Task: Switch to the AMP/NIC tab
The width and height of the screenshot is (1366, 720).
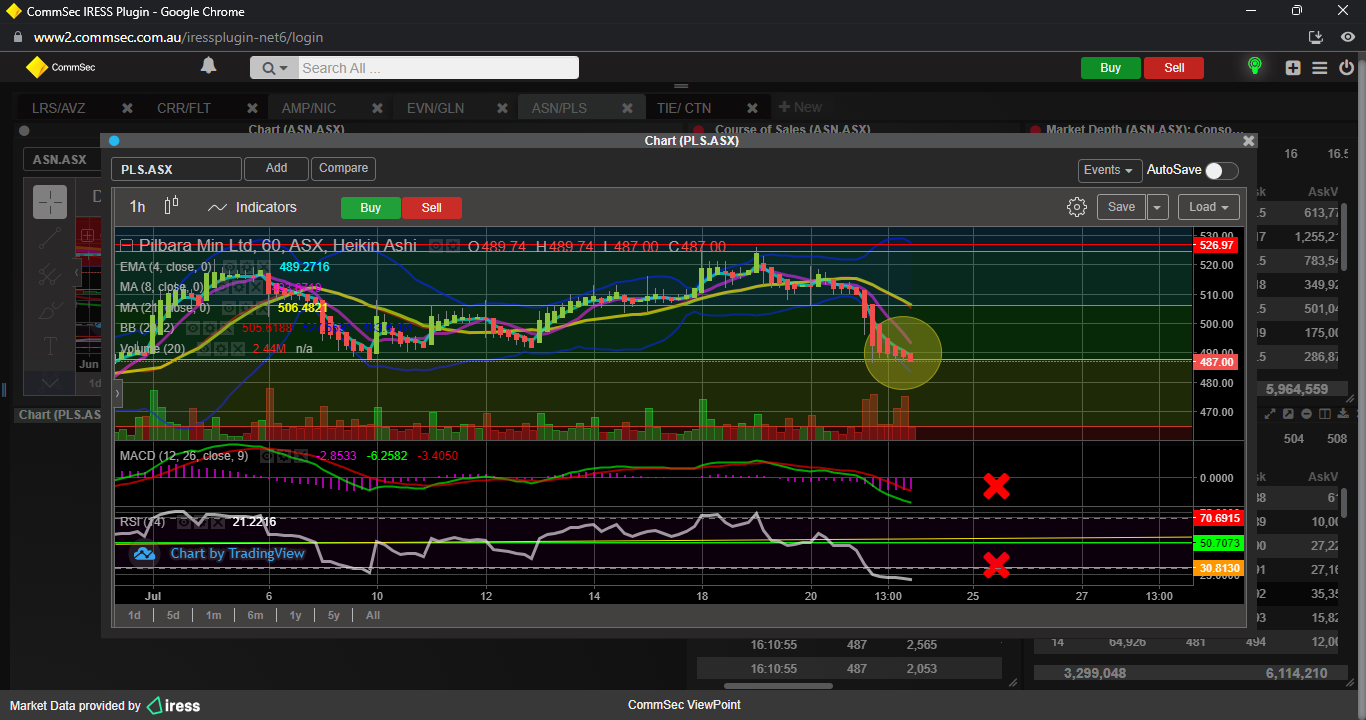Action: (309, 108)
